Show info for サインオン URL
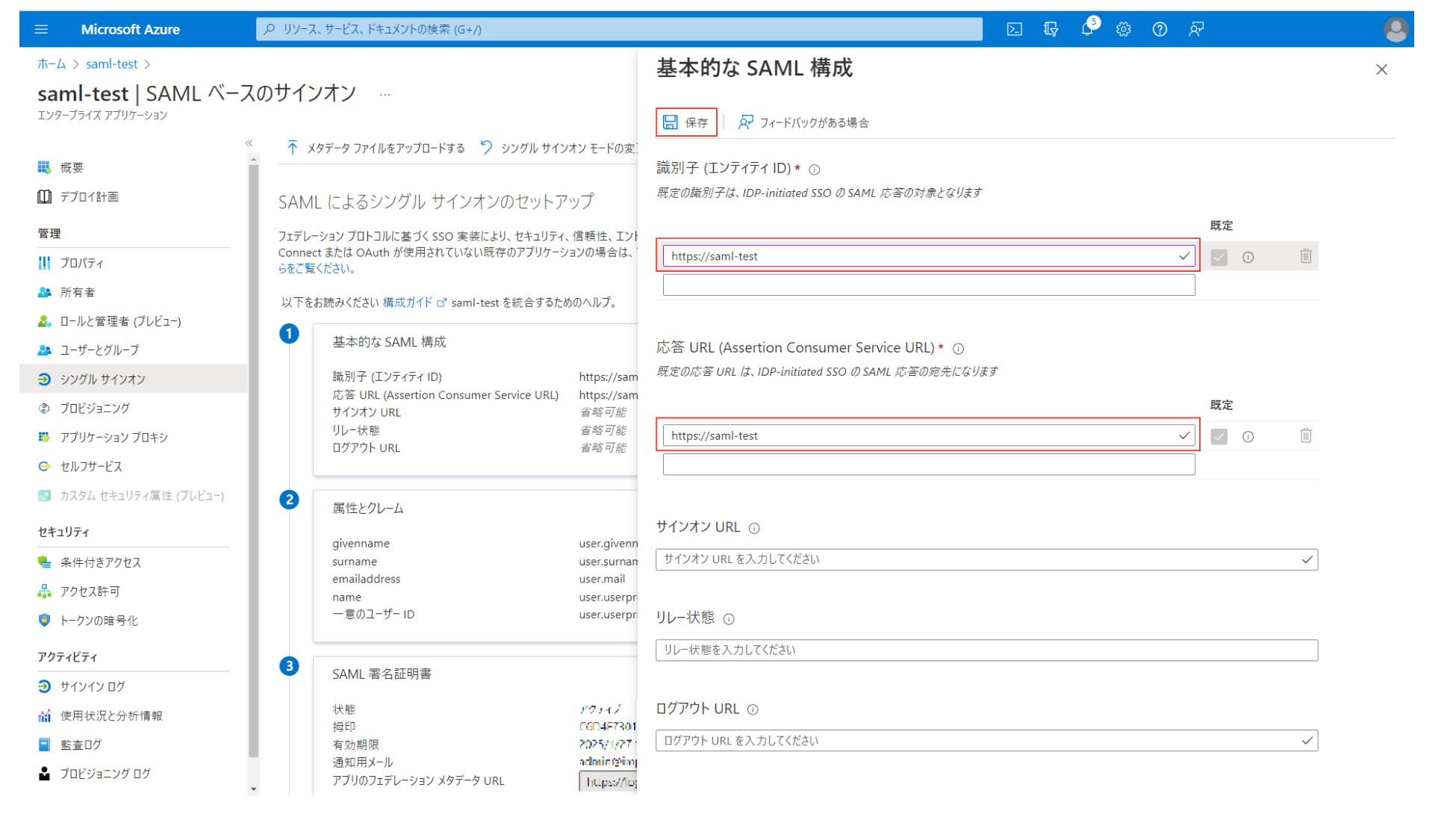The image size is (1456, 829). pyautogui.click(x=754, y=528)
